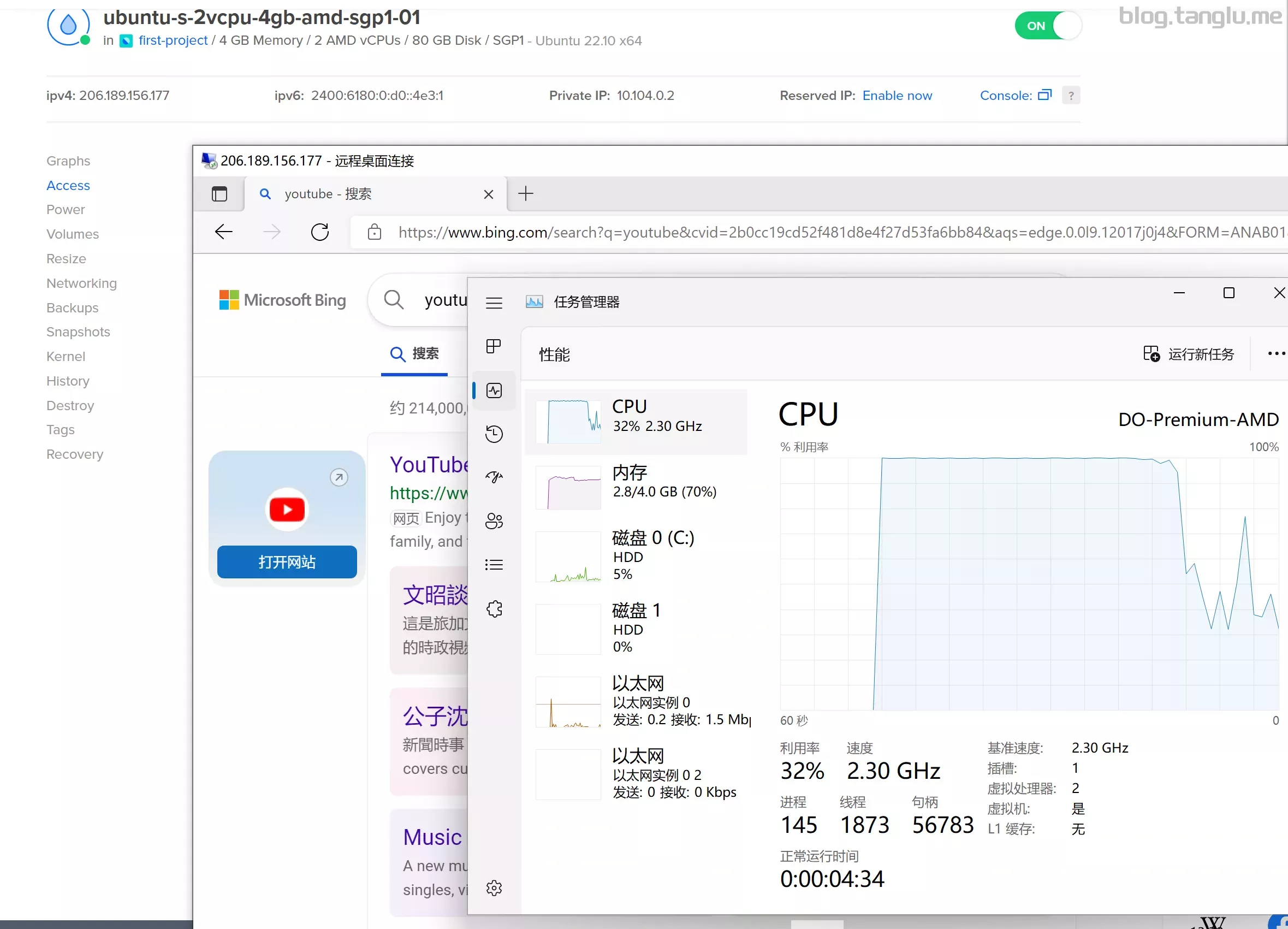Click Edge tab actions menu icon
Image resolution: width=1288 pixels, height=929 pixels.
(x=219, y=194)
